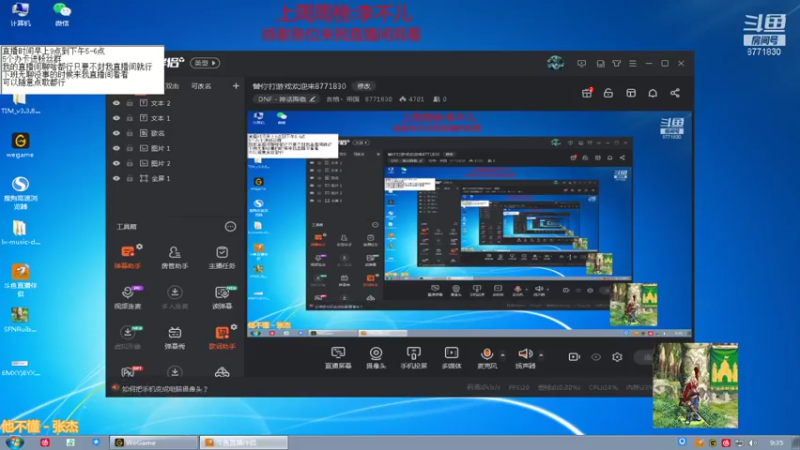Lock the 图片 1 source
This screenshot has width=800, height=450.
click(130, 148)
